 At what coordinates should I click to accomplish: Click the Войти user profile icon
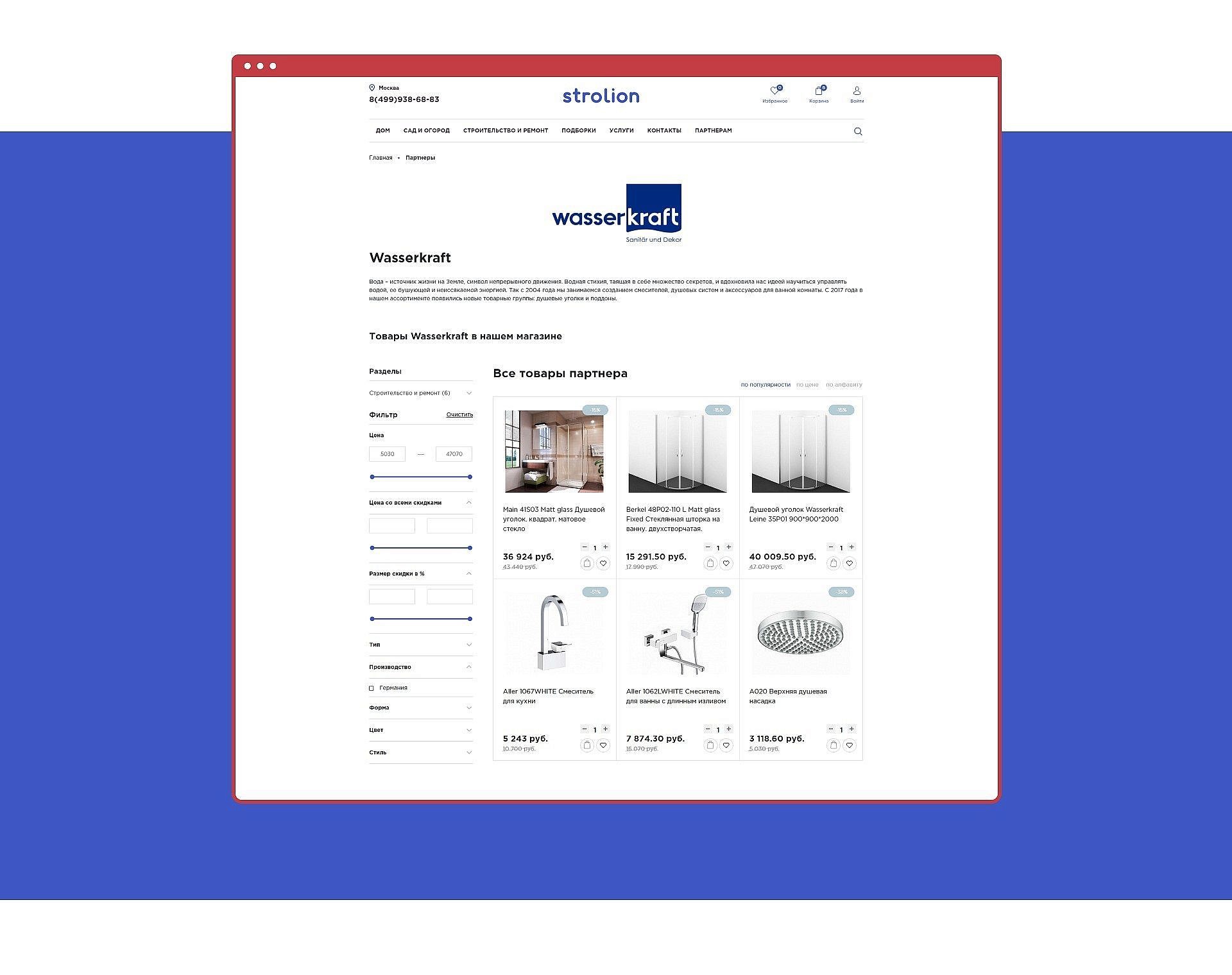click(857, 91)
